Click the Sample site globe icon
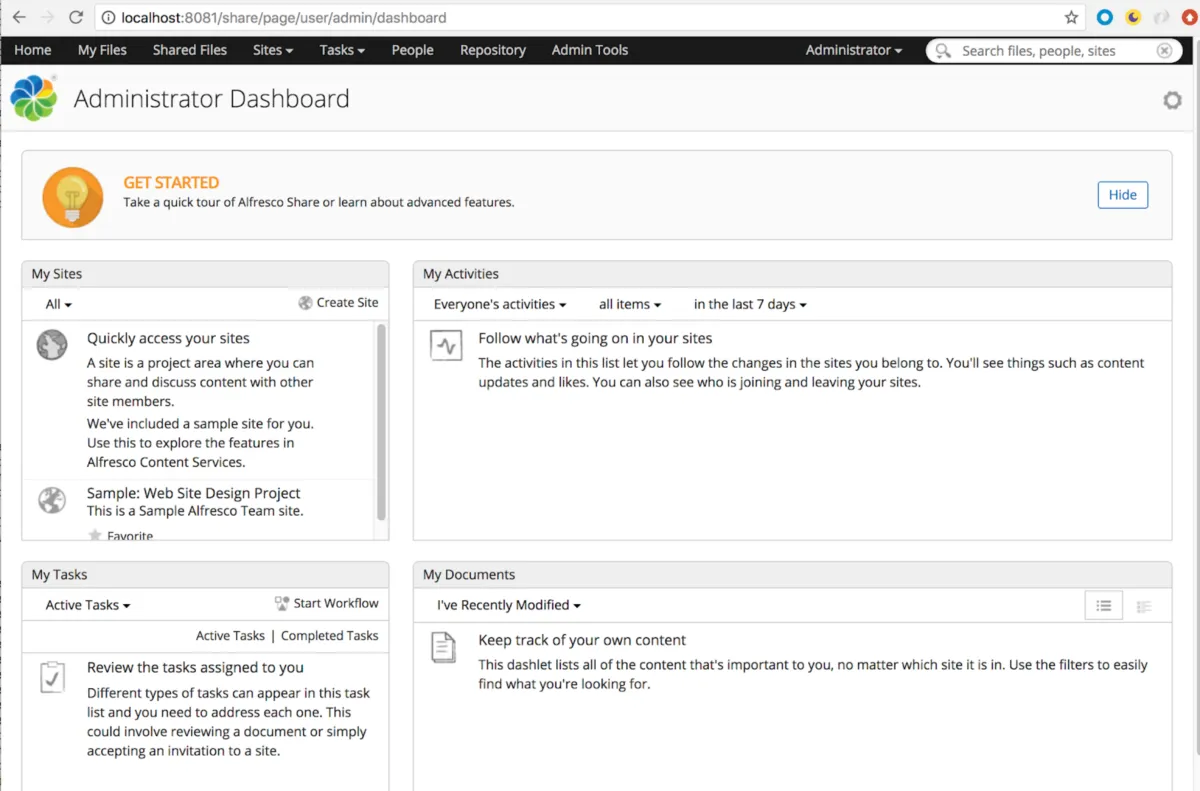Screen dimensions: 1200x791 click(x=52, y=499)
